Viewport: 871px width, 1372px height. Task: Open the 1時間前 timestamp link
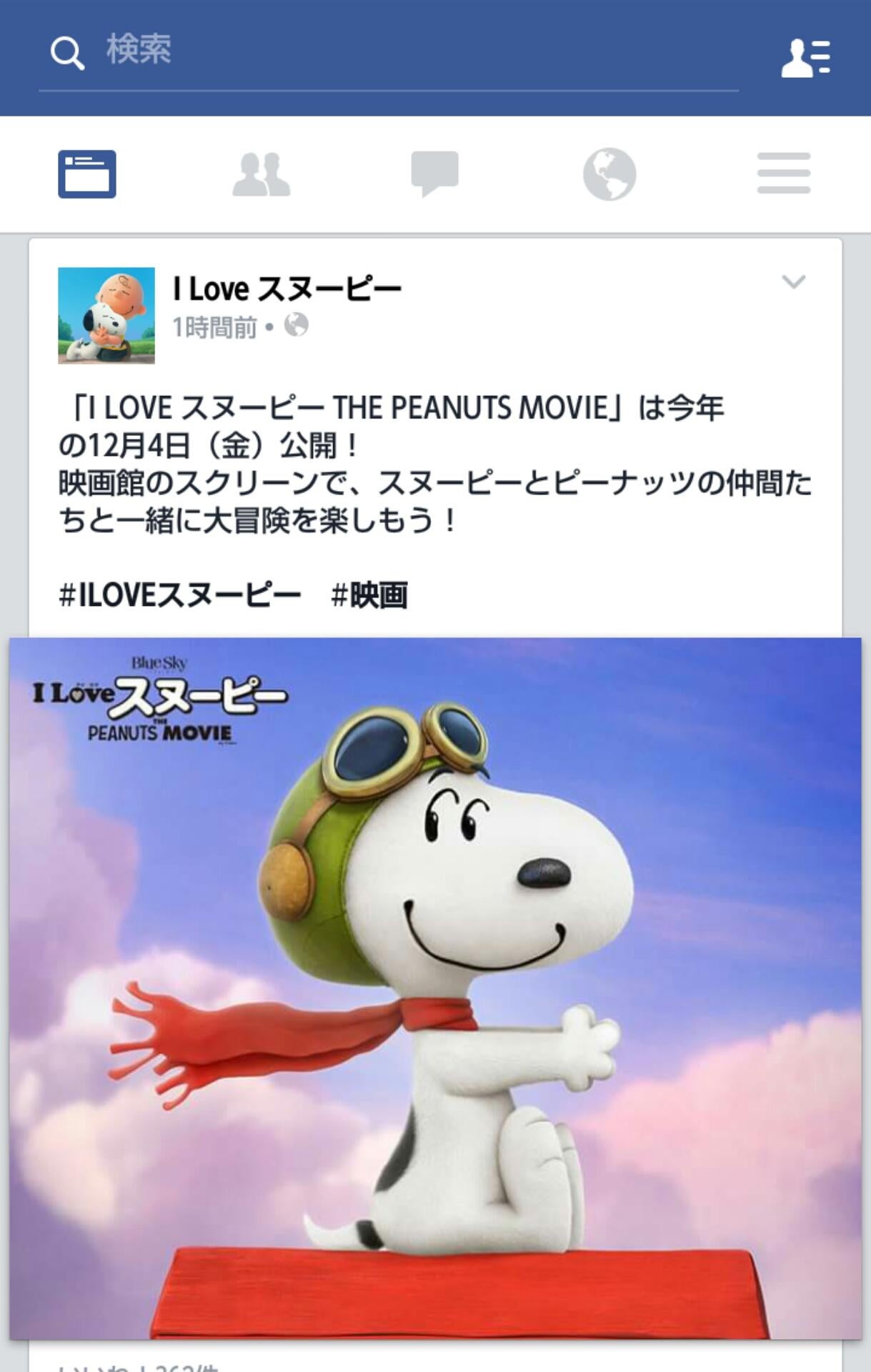[214, 327]
